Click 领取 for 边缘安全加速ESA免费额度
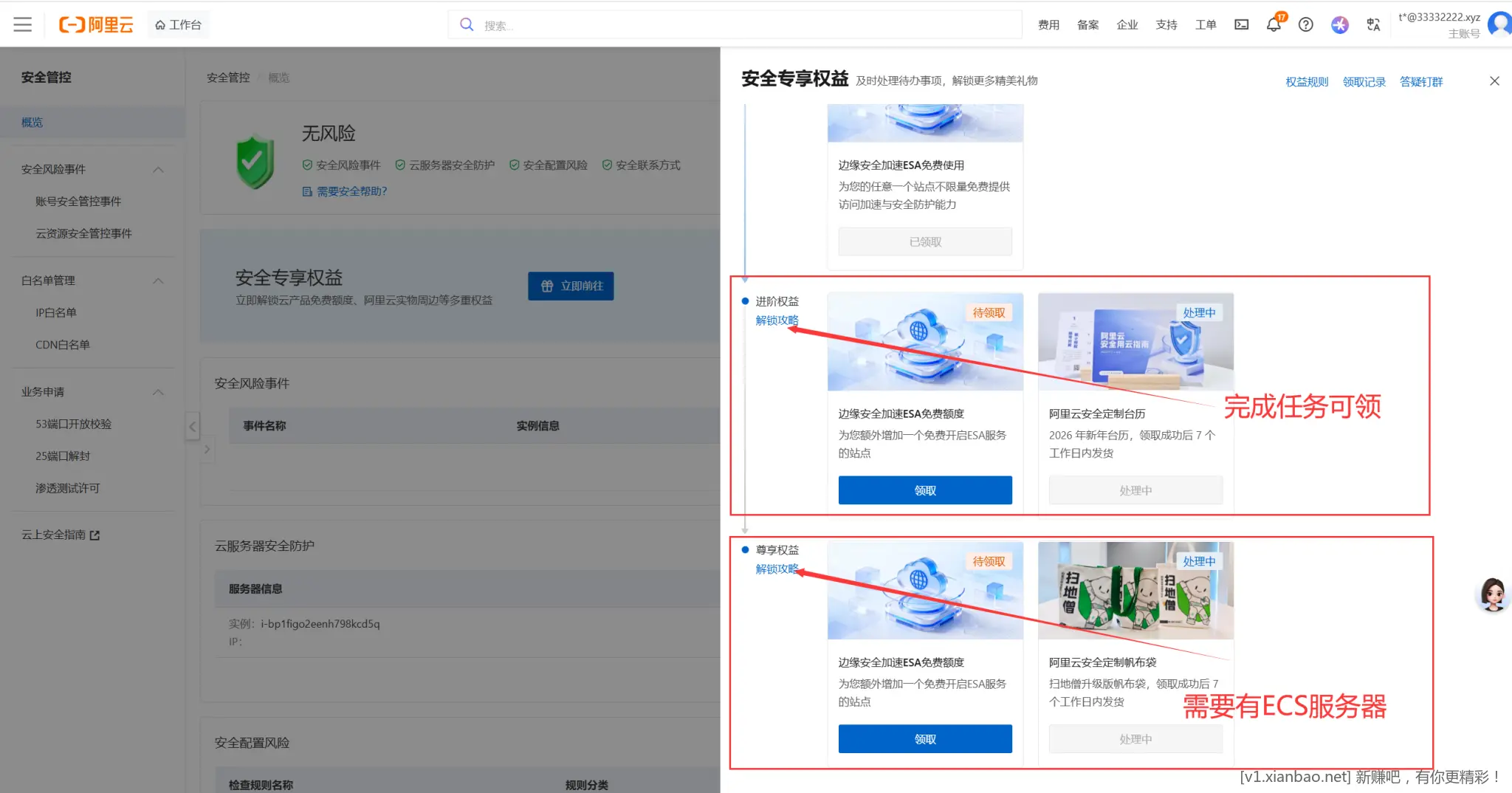Screen dimensions: 1512x793 (x=925, y=490)
